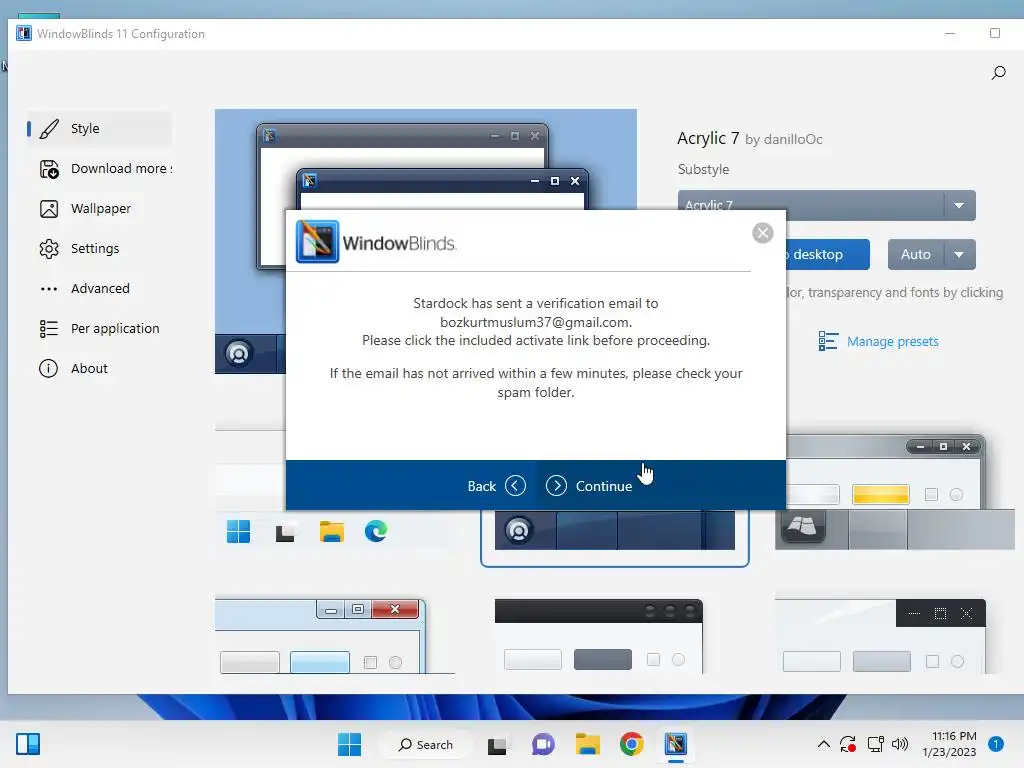Viewport: 1024px width, 768px height.
Task: Click the Download more disk icon
Action: tap(49, 169)
